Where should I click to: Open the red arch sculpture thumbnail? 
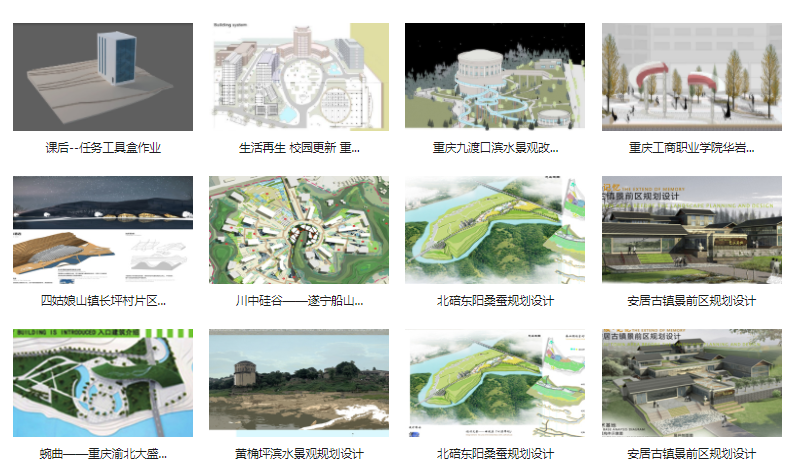pos(691,77)
